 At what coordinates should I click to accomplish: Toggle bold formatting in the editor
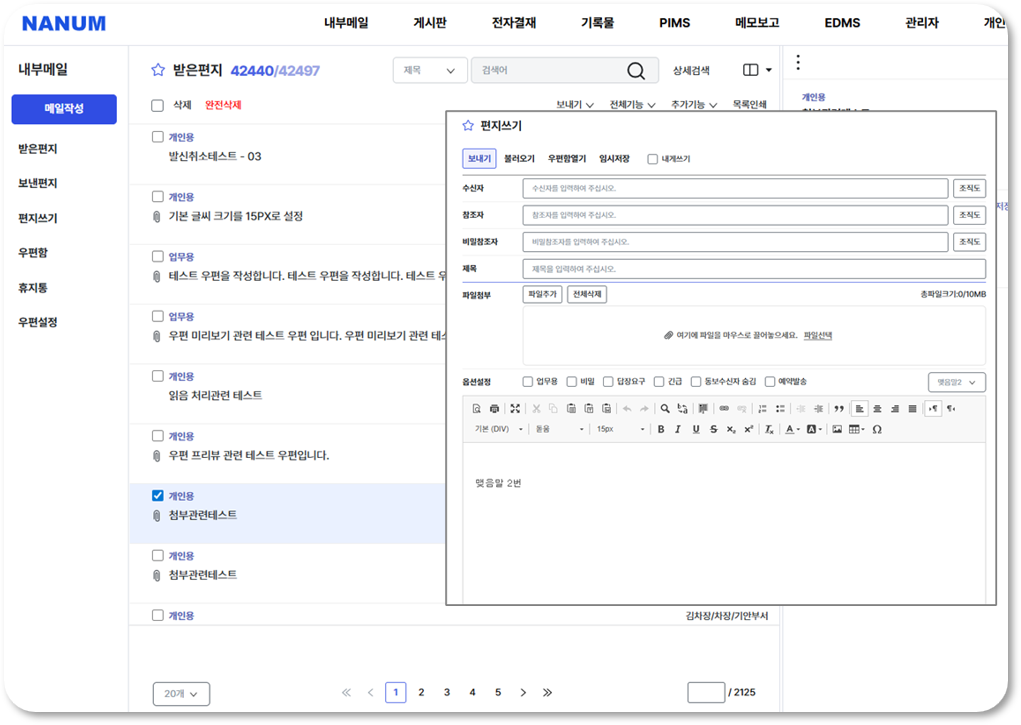coord(660,429)
